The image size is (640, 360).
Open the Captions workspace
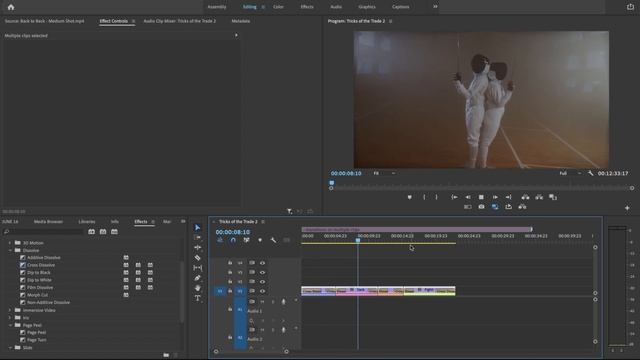click(x=400, y=7)
